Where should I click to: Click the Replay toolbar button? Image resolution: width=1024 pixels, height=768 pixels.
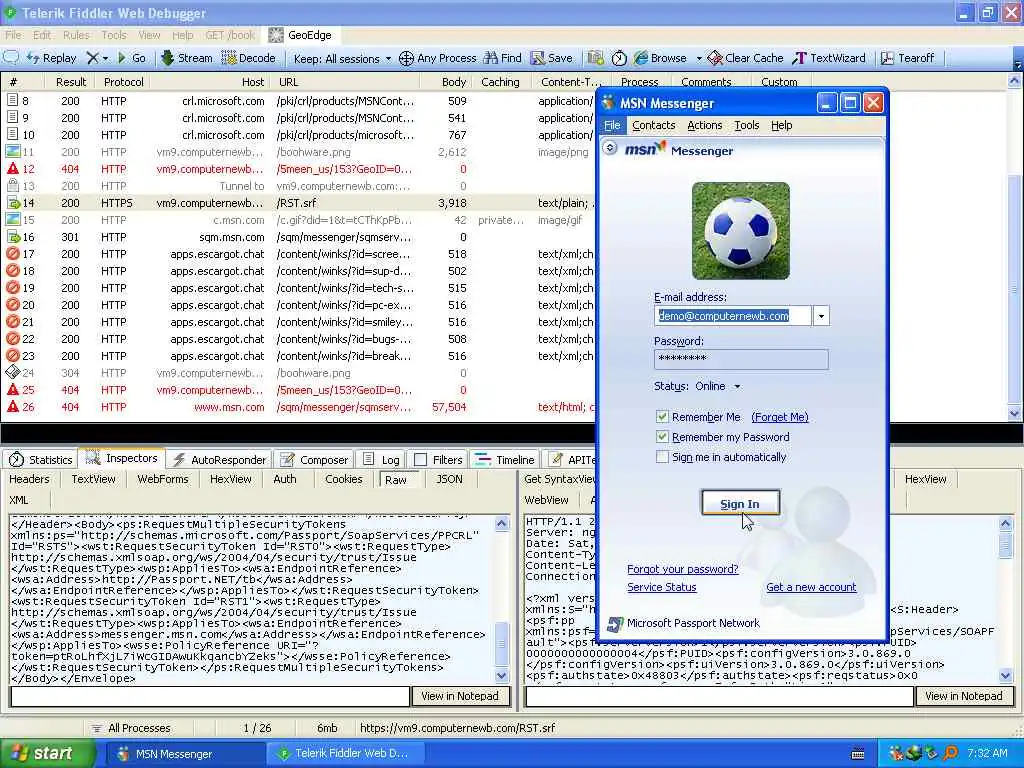click(52, 58)
